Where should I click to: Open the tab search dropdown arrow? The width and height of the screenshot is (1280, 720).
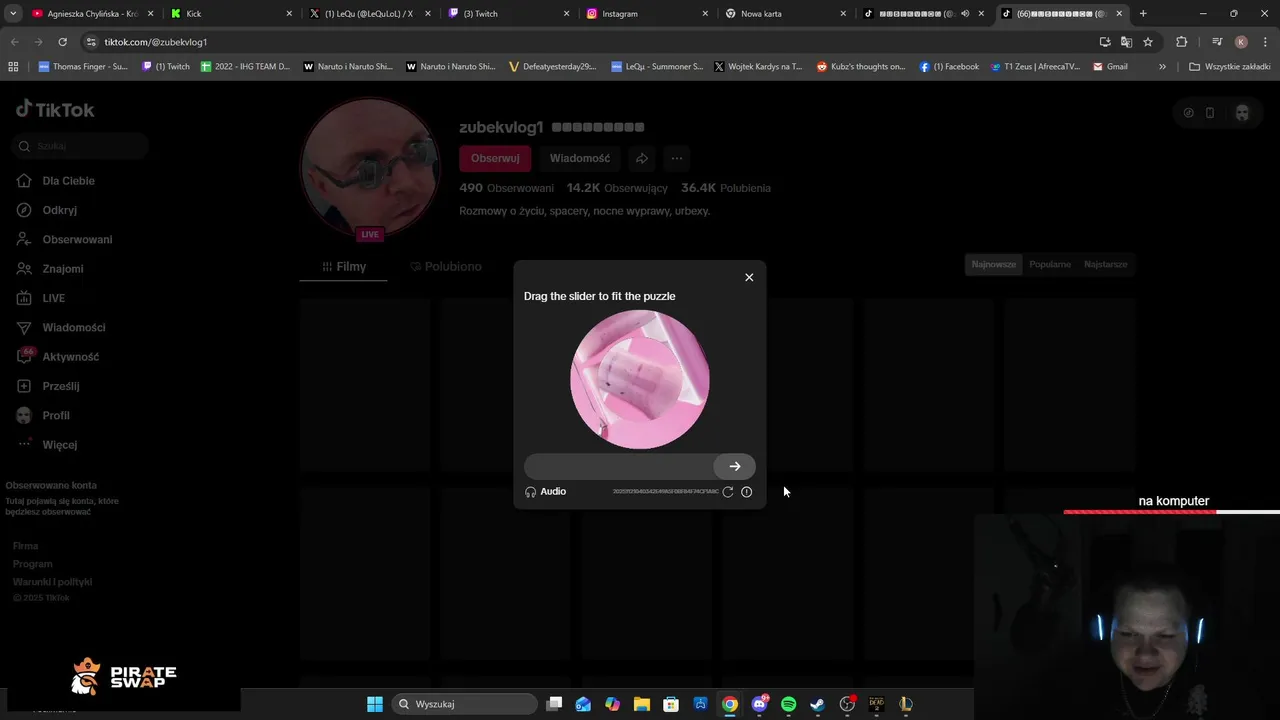tap(13, 14)
